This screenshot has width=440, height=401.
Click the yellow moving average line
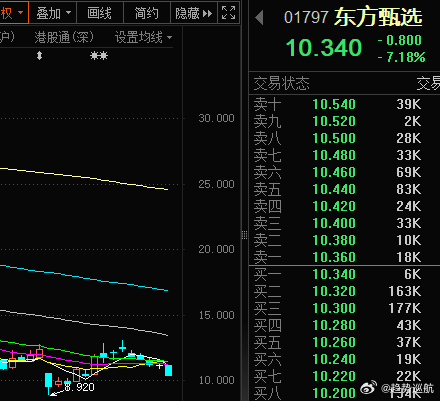(x=83, y=177)
